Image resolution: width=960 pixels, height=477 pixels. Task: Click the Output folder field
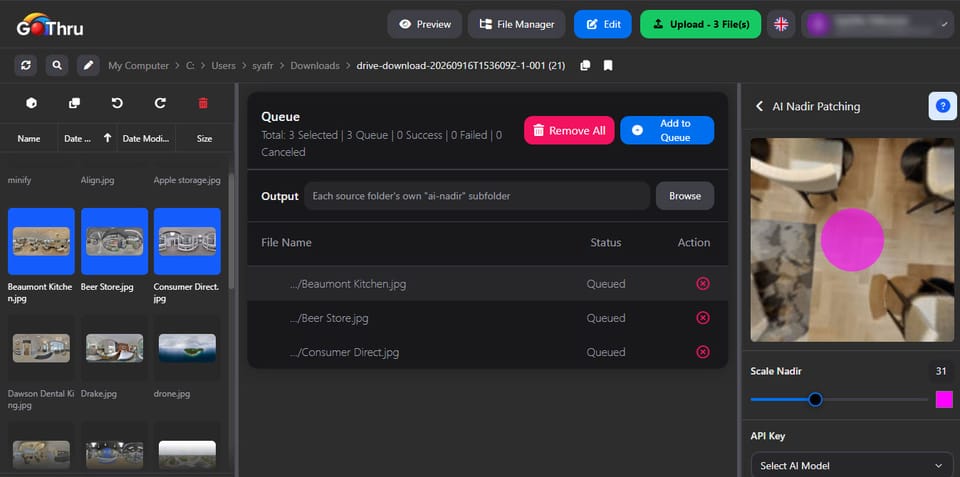477,196
